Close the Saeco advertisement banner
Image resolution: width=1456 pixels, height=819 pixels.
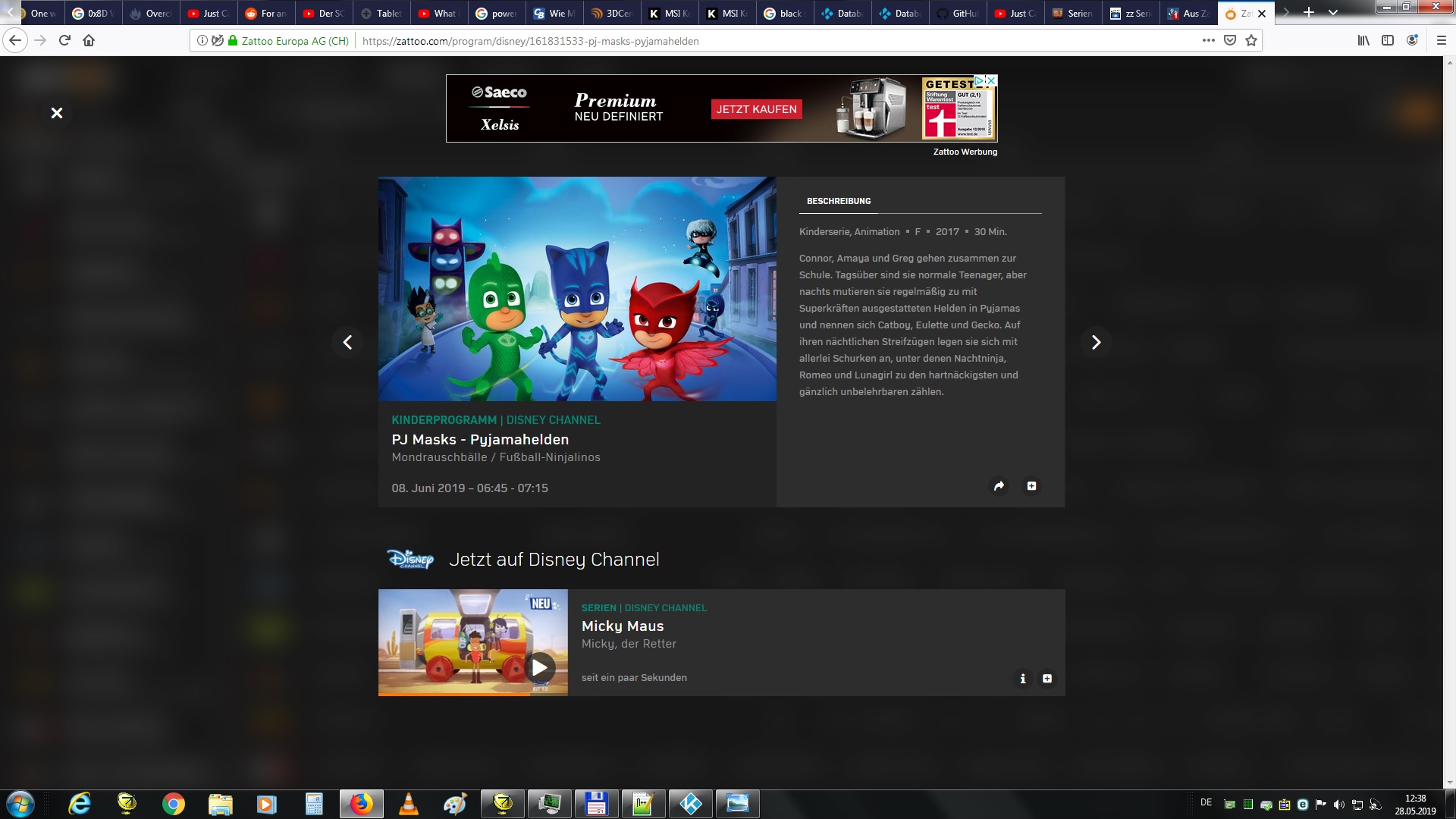tap(991, 80)
